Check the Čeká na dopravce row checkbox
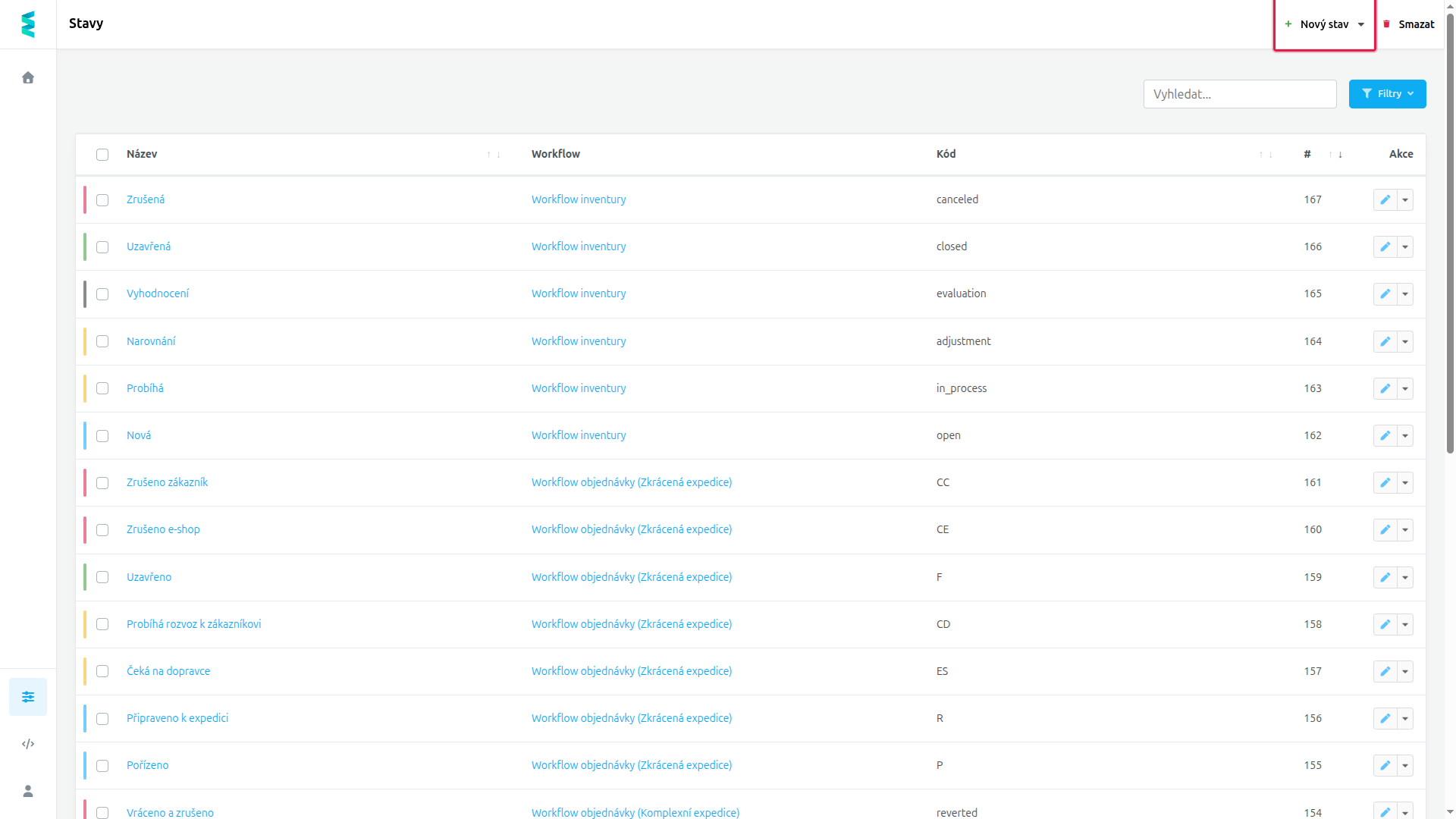The width and height of the screenshot is (1456, 819). click(x=102, y=671)
